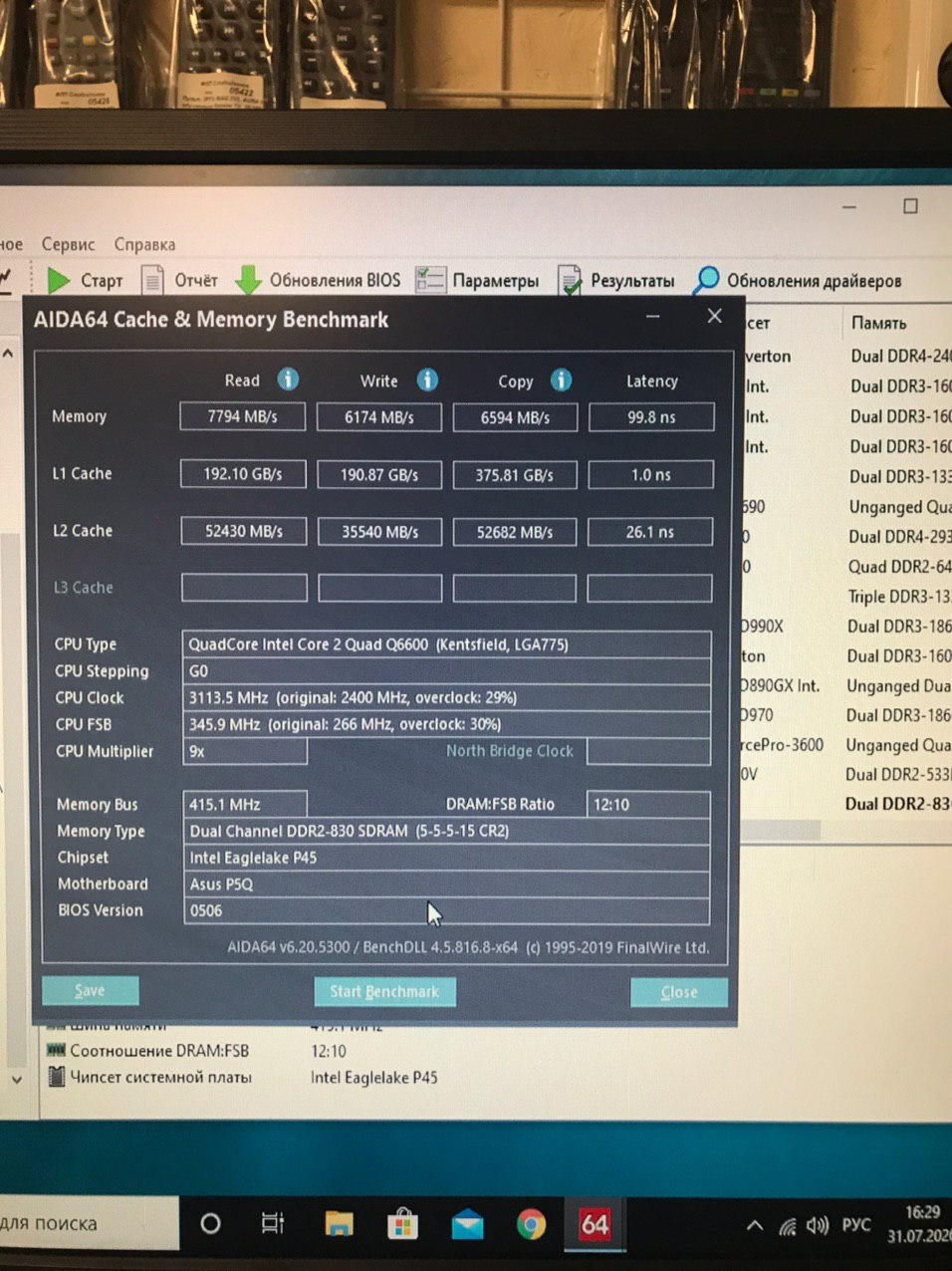Select the Triple DDR3-13 list row
952x1271 pixels.
tap(898, 597)
